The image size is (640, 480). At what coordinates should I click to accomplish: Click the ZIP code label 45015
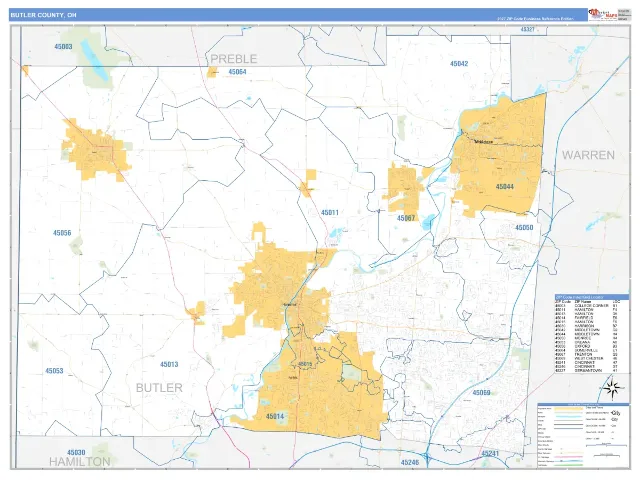(x=305, y=364)
